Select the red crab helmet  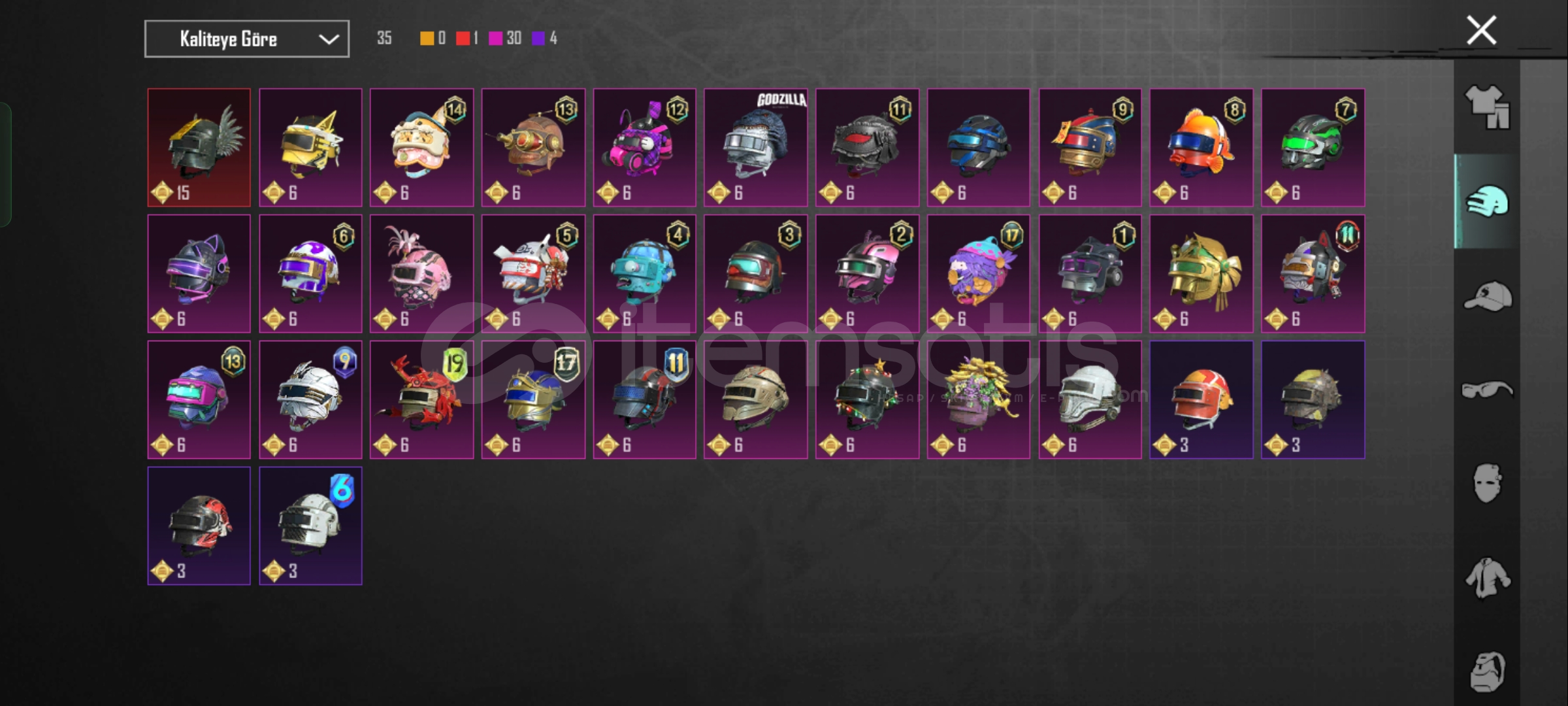tap(422, 399)
